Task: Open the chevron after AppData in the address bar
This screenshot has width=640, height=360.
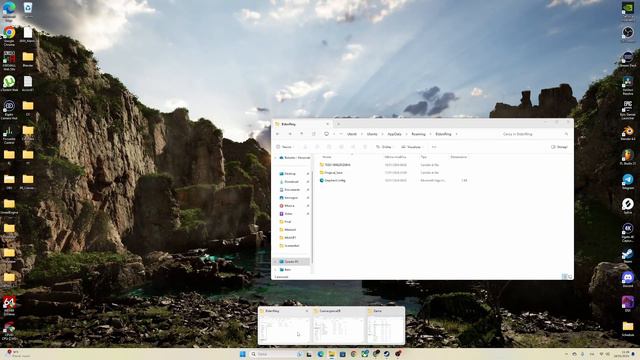Action: coord(407,134)
